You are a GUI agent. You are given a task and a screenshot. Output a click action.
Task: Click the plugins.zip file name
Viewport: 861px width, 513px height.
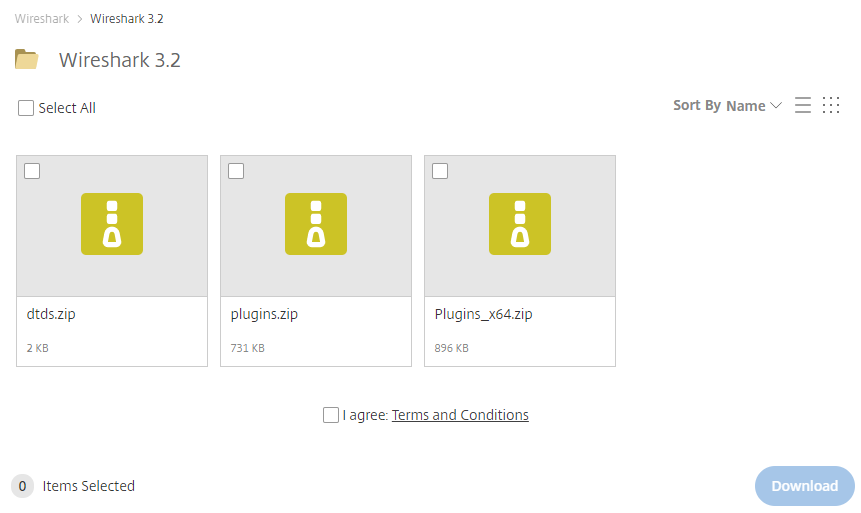264,314
